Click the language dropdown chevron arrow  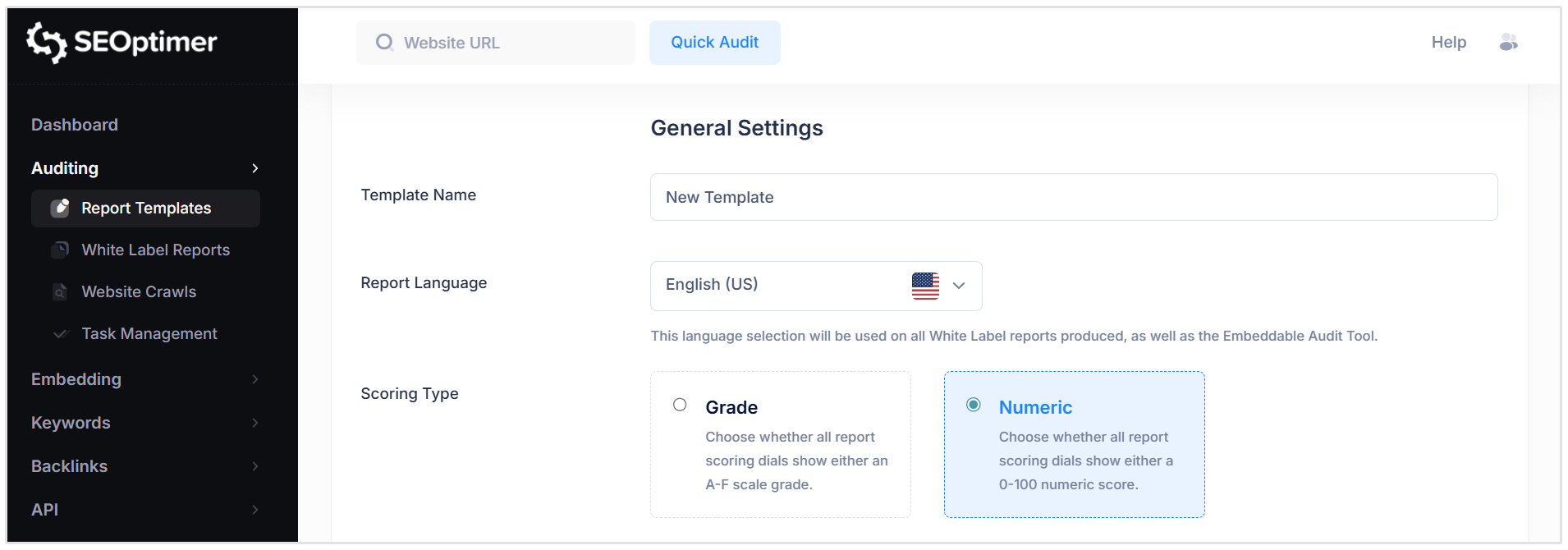coord(959,286)
